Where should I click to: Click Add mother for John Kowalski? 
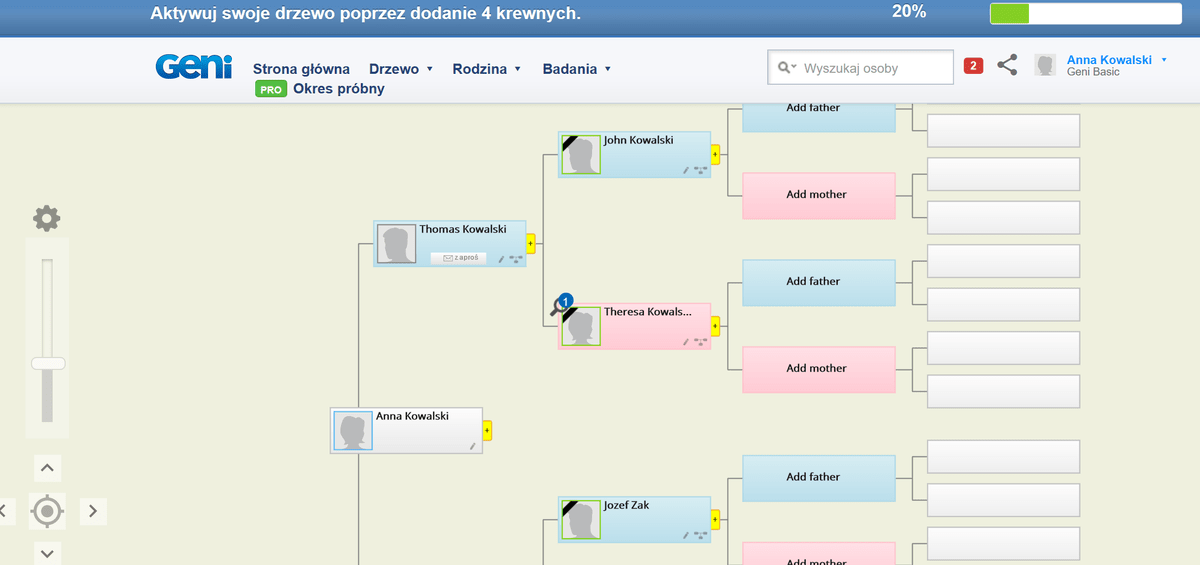[x=818, y=195]
